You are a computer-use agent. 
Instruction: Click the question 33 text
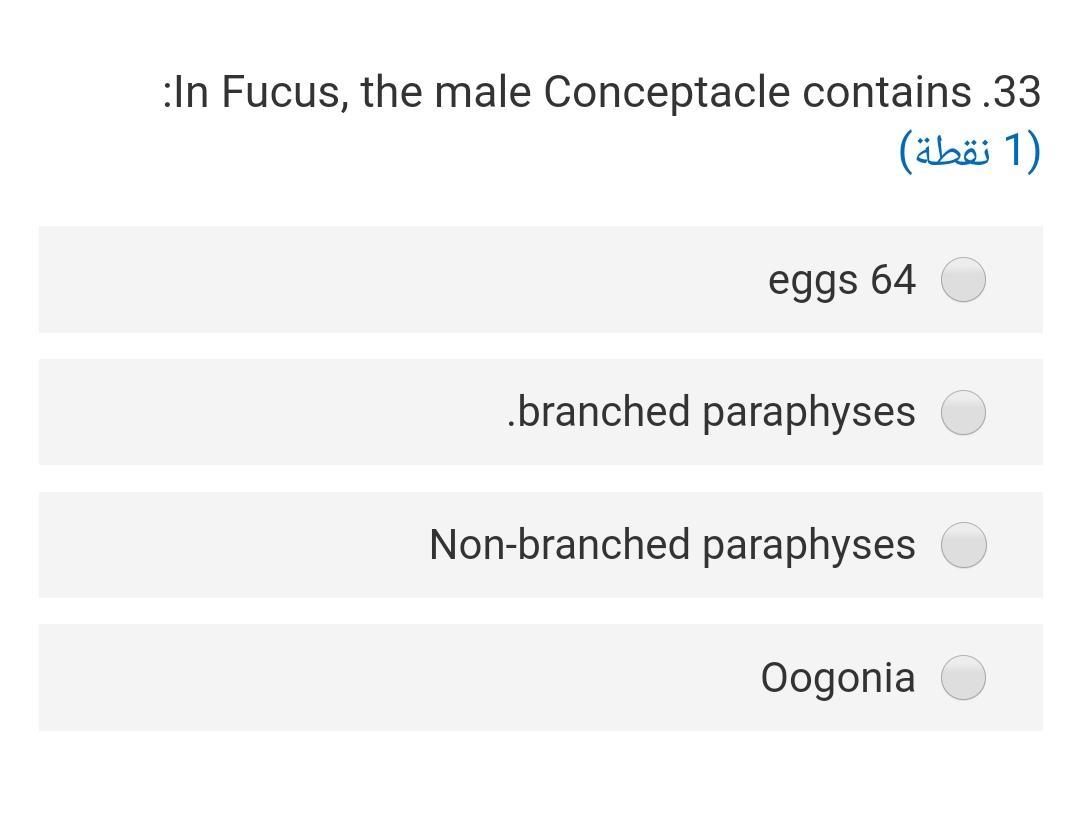coord(600,91)
